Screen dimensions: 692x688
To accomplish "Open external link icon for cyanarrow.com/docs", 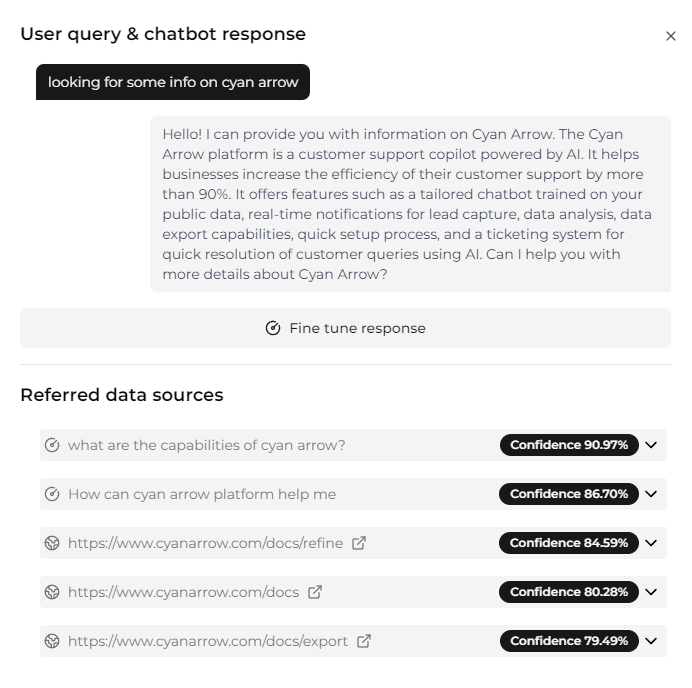I will click(315, 592).
